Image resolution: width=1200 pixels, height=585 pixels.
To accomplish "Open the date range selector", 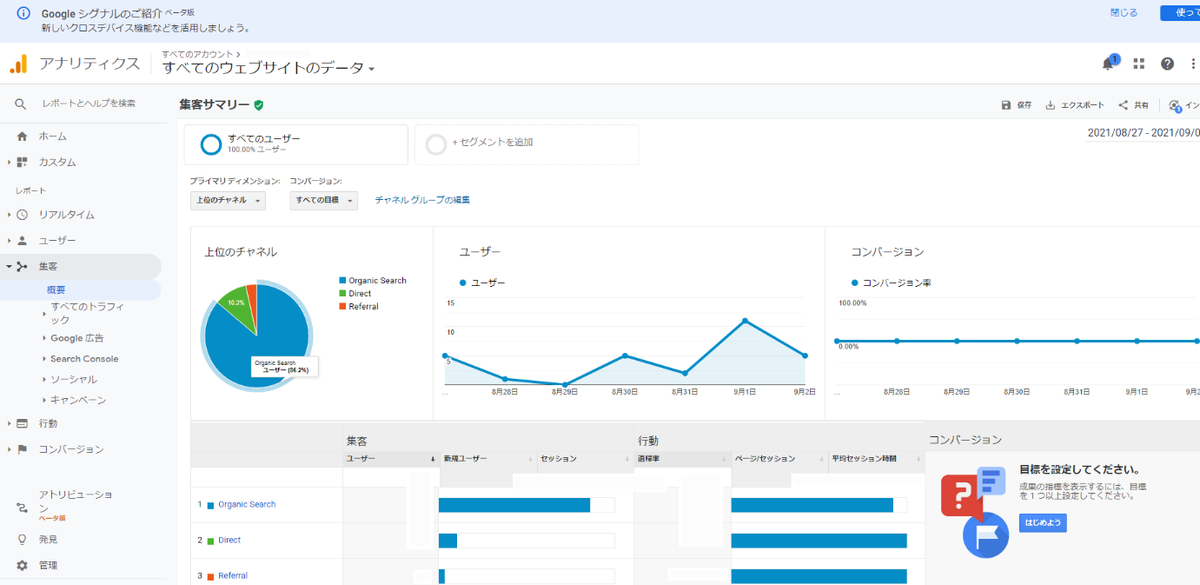I will pyautogui.click(x=1143, y=132).
